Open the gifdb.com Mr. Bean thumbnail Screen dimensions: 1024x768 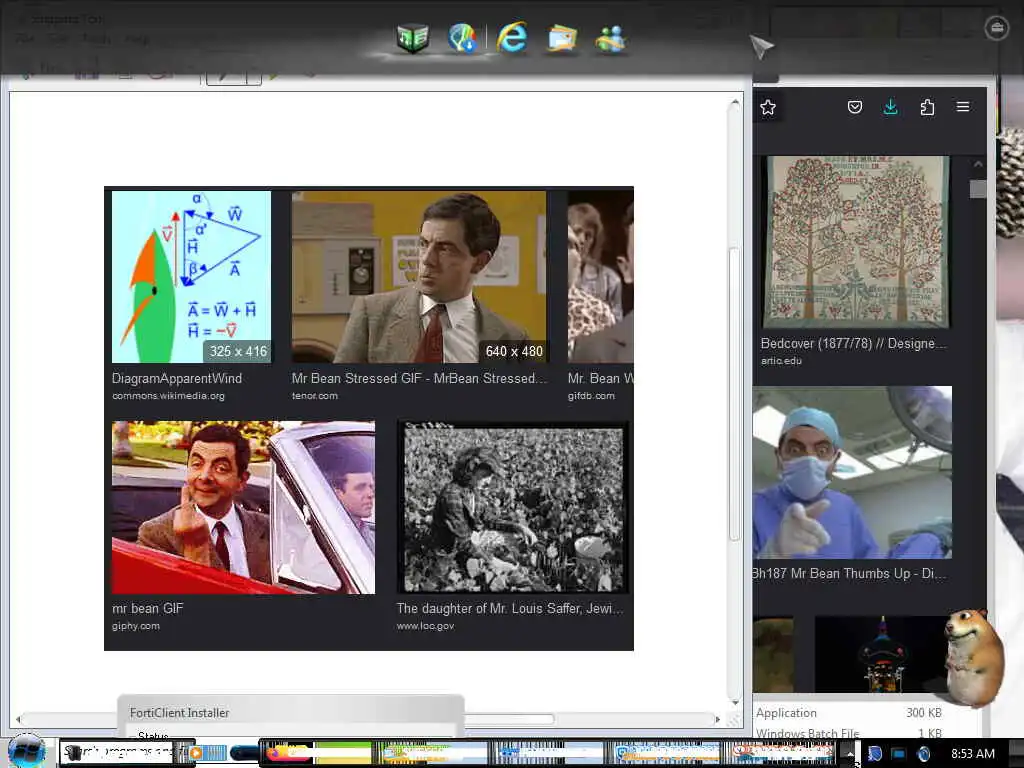600,277
